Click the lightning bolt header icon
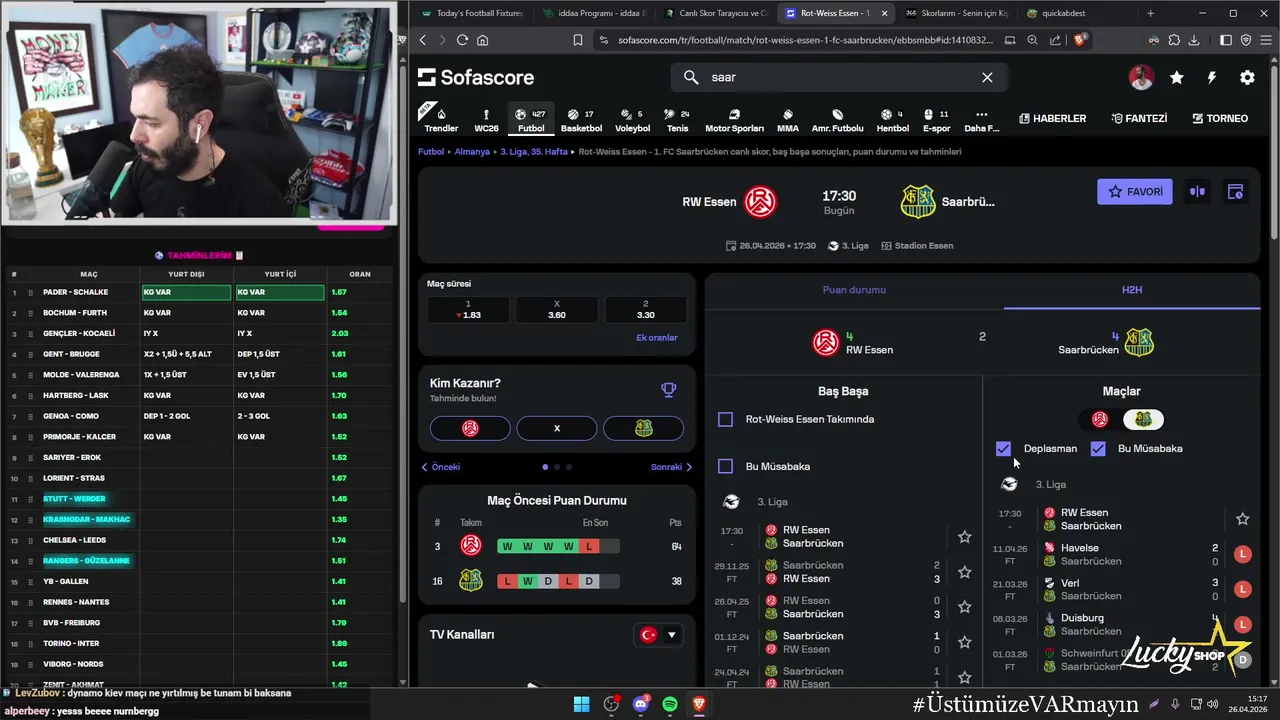This screenshot has width=1280, height=720. tap(1212, 77)
